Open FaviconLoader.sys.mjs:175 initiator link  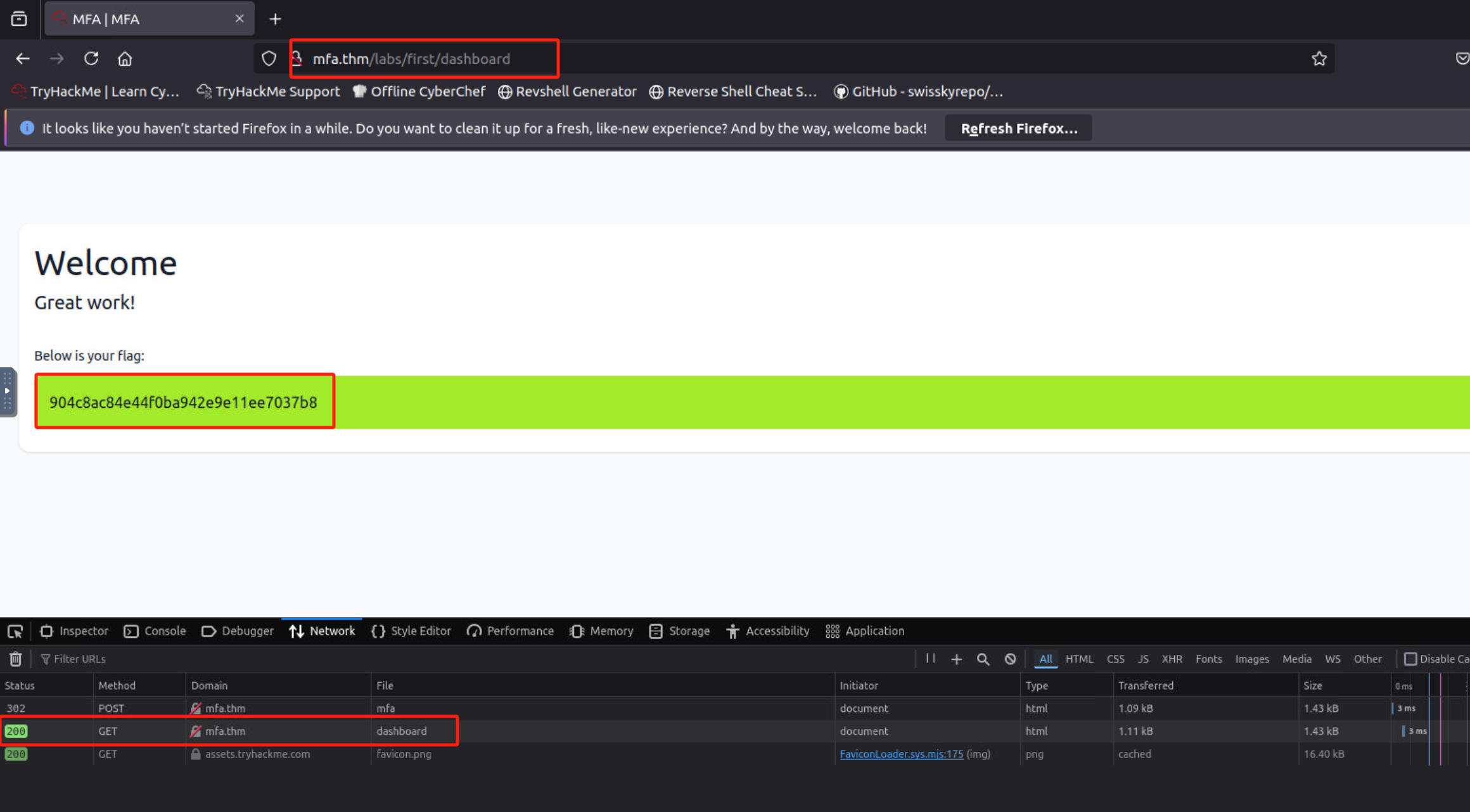[x=901, y=754]
